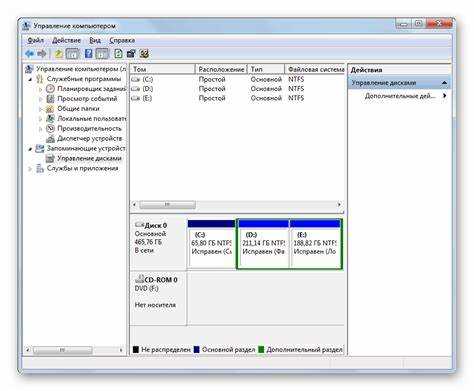
Task: Select the (D:) volume name in list
Action: [x=147, y=89]
